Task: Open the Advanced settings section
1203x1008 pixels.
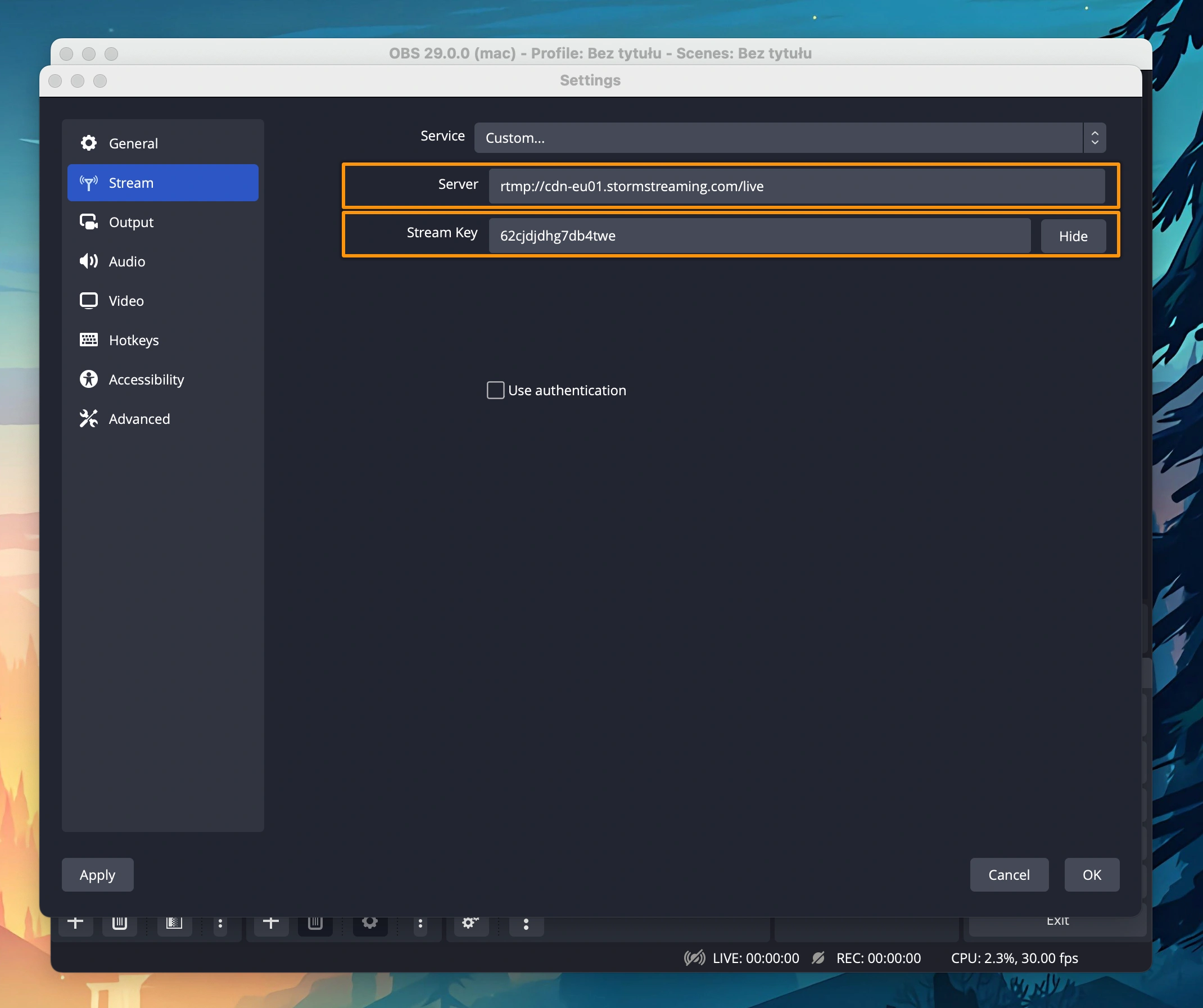Action: coord(139,419)
